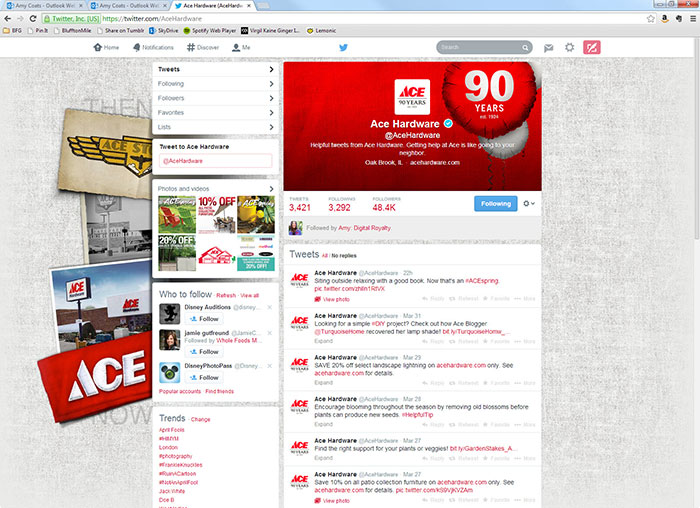This screenshot has height=508, width=700.
Task: Dismiss DisneyPhotoPass suggestion
Action: point(270,366)
